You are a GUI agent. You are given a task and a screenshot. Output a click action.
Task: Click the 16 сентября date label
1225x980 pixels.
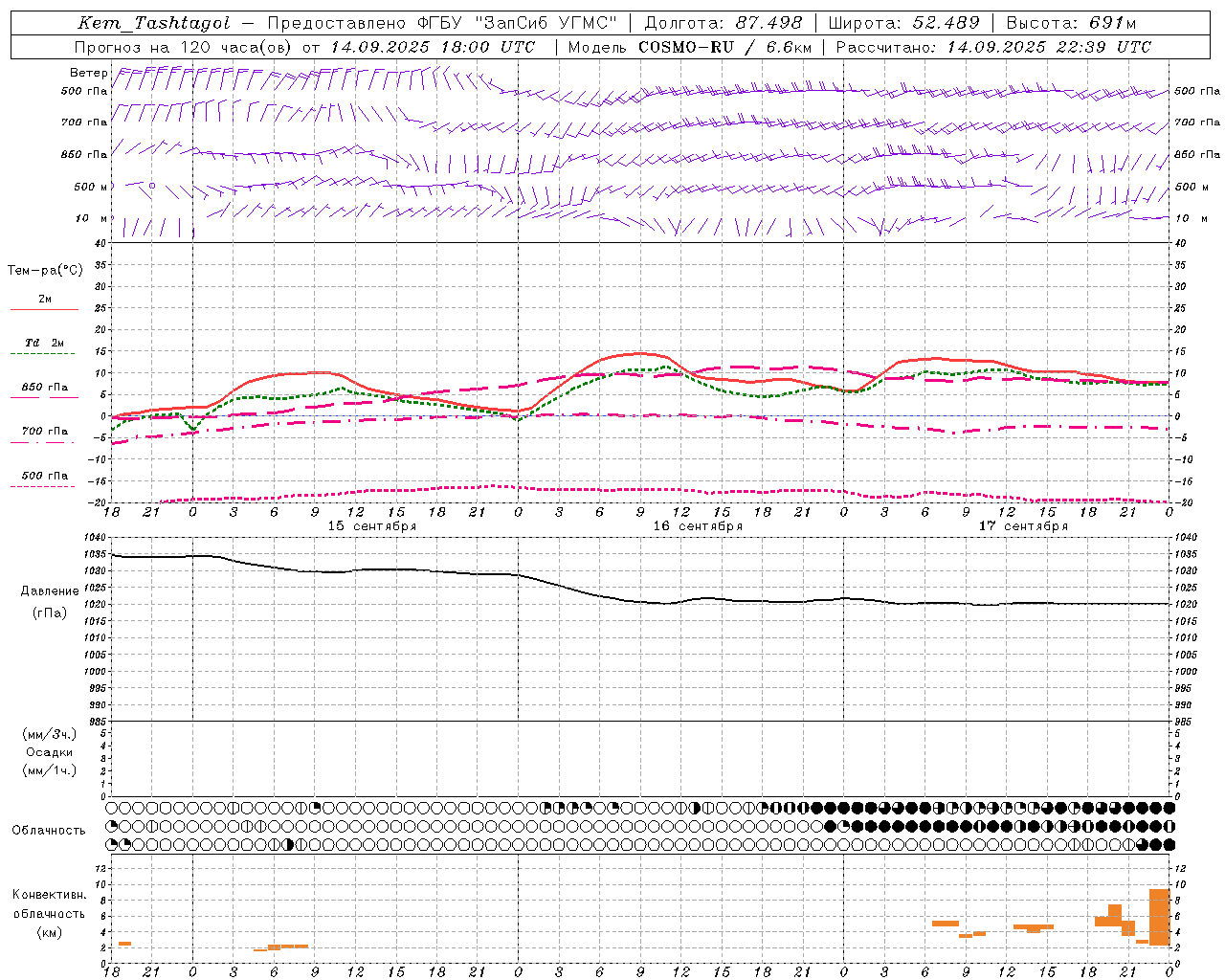pyautogui.click(x=698, y=526)
